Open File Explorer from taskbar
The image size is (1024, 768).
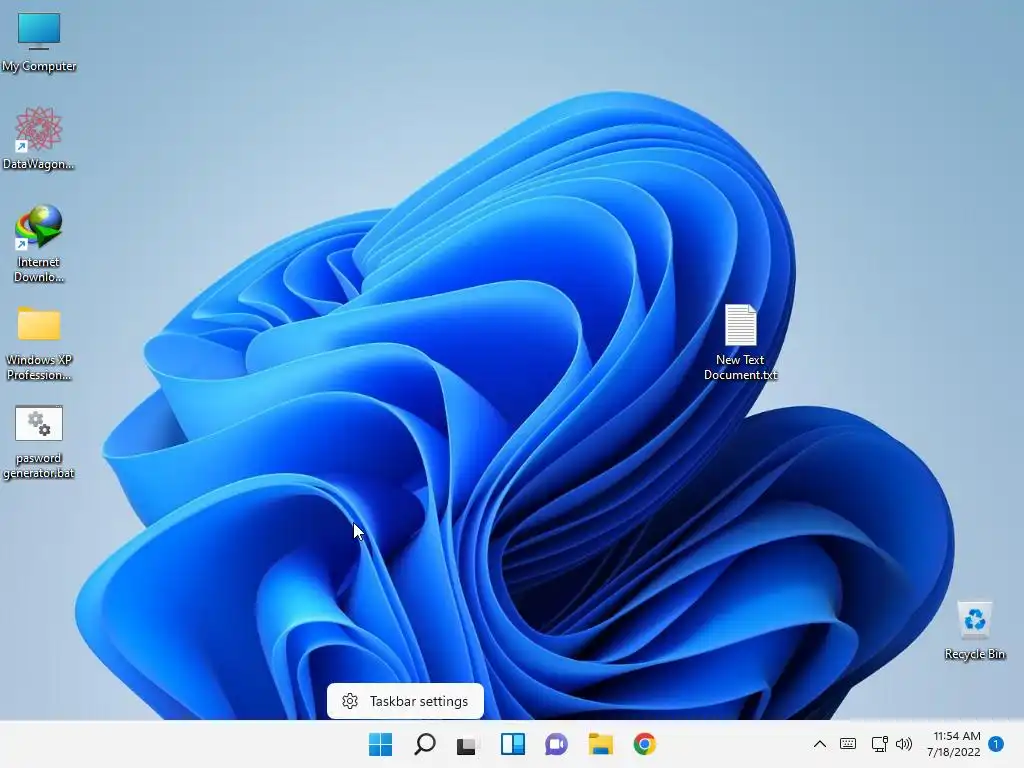tap(600, 744)
